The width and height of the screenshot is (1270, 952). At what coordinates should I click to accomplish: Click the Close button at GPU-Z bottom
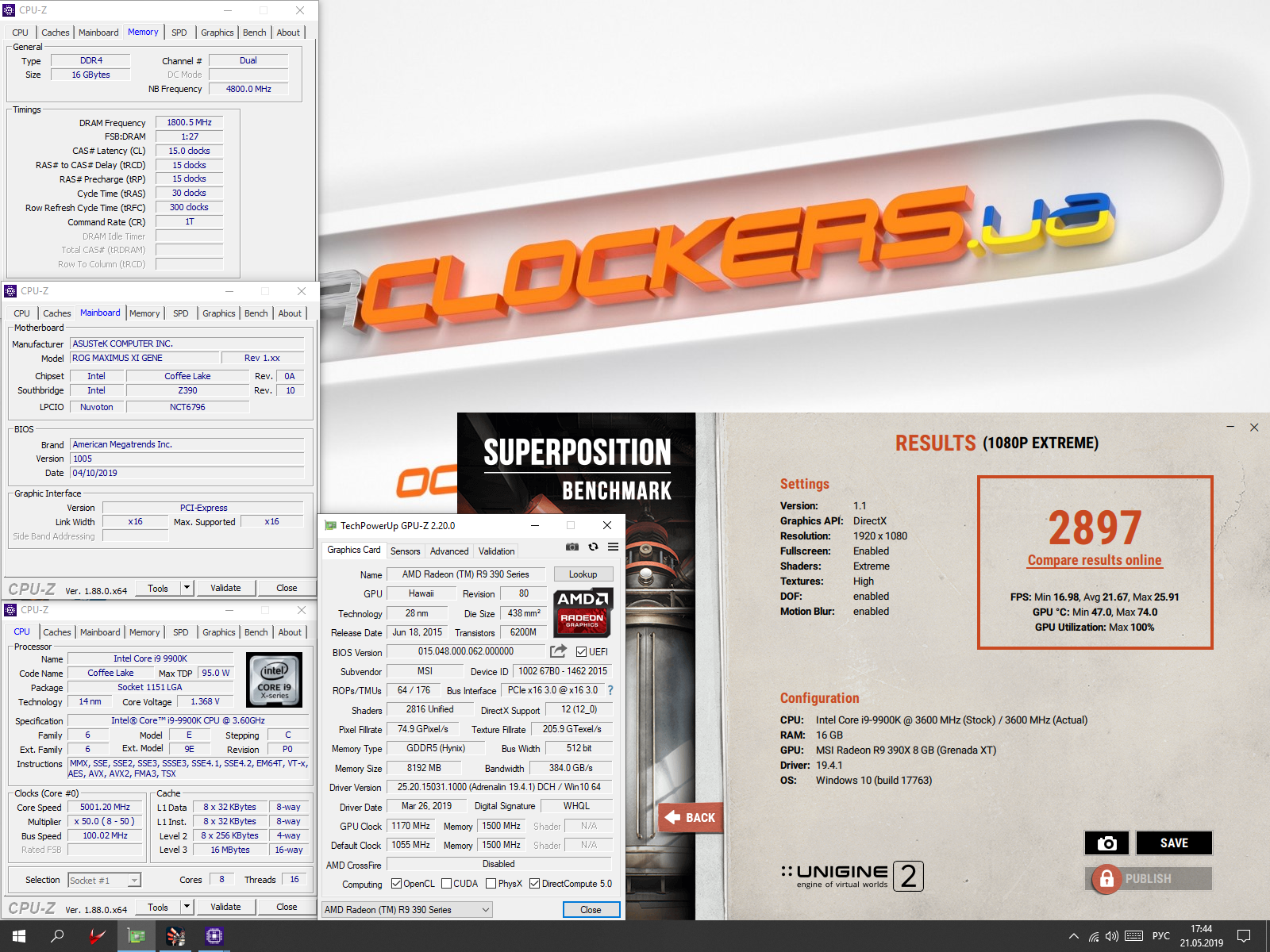(x=591, y=910)
